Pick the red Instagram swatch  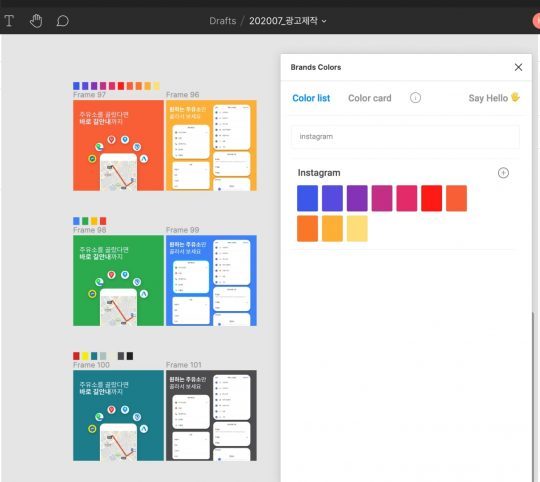(x=431, y=198)
